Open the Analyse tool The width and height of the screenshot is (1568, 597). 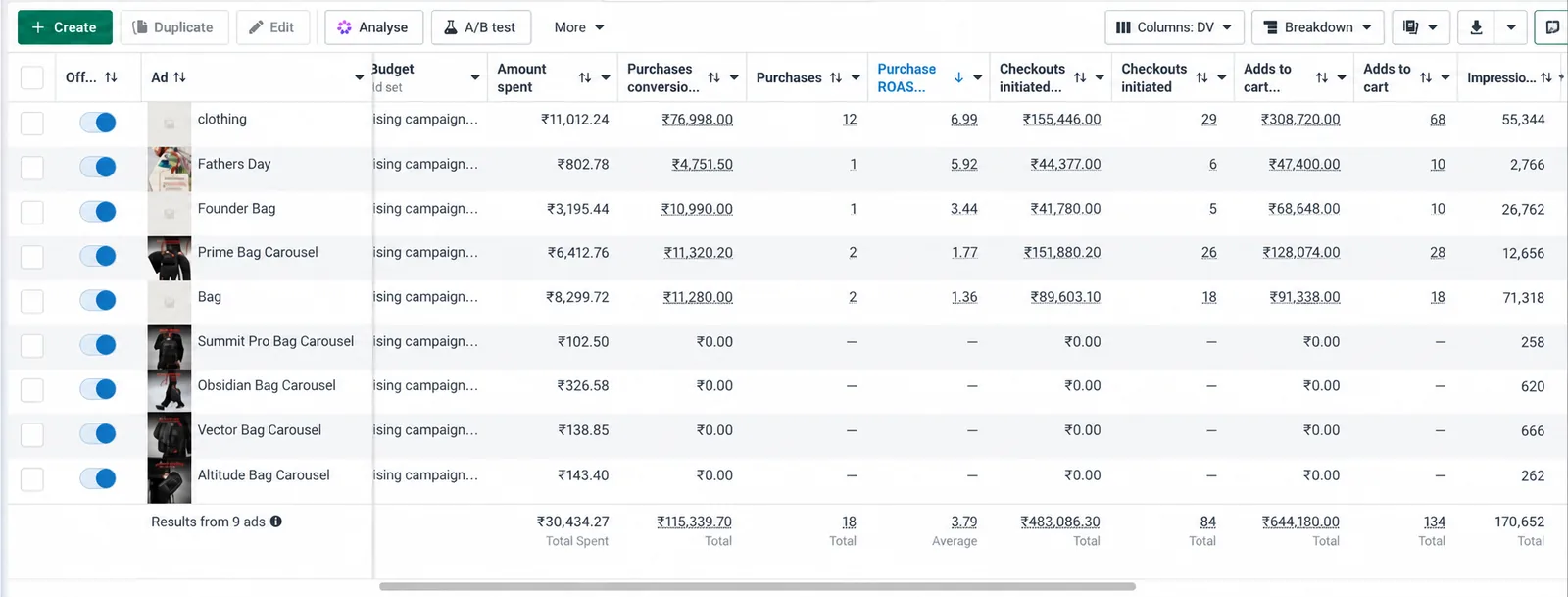[373, 27]
